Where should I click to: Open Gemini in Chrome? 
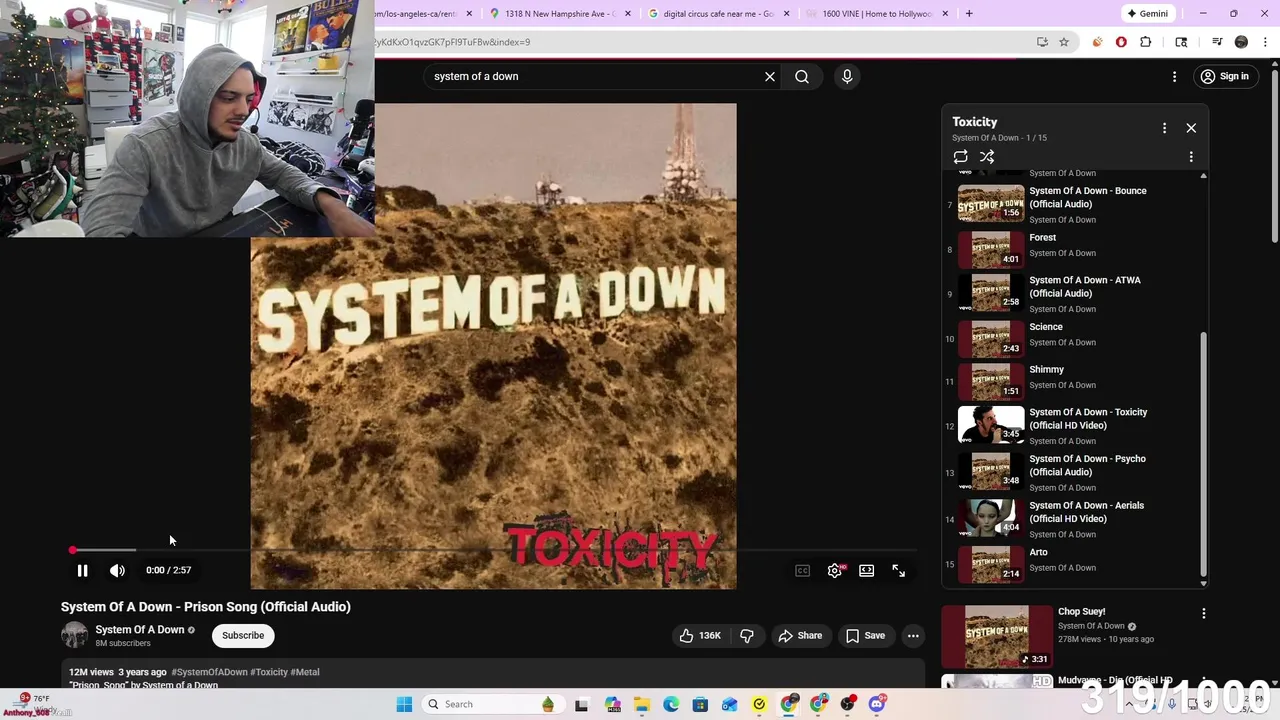1147,13
